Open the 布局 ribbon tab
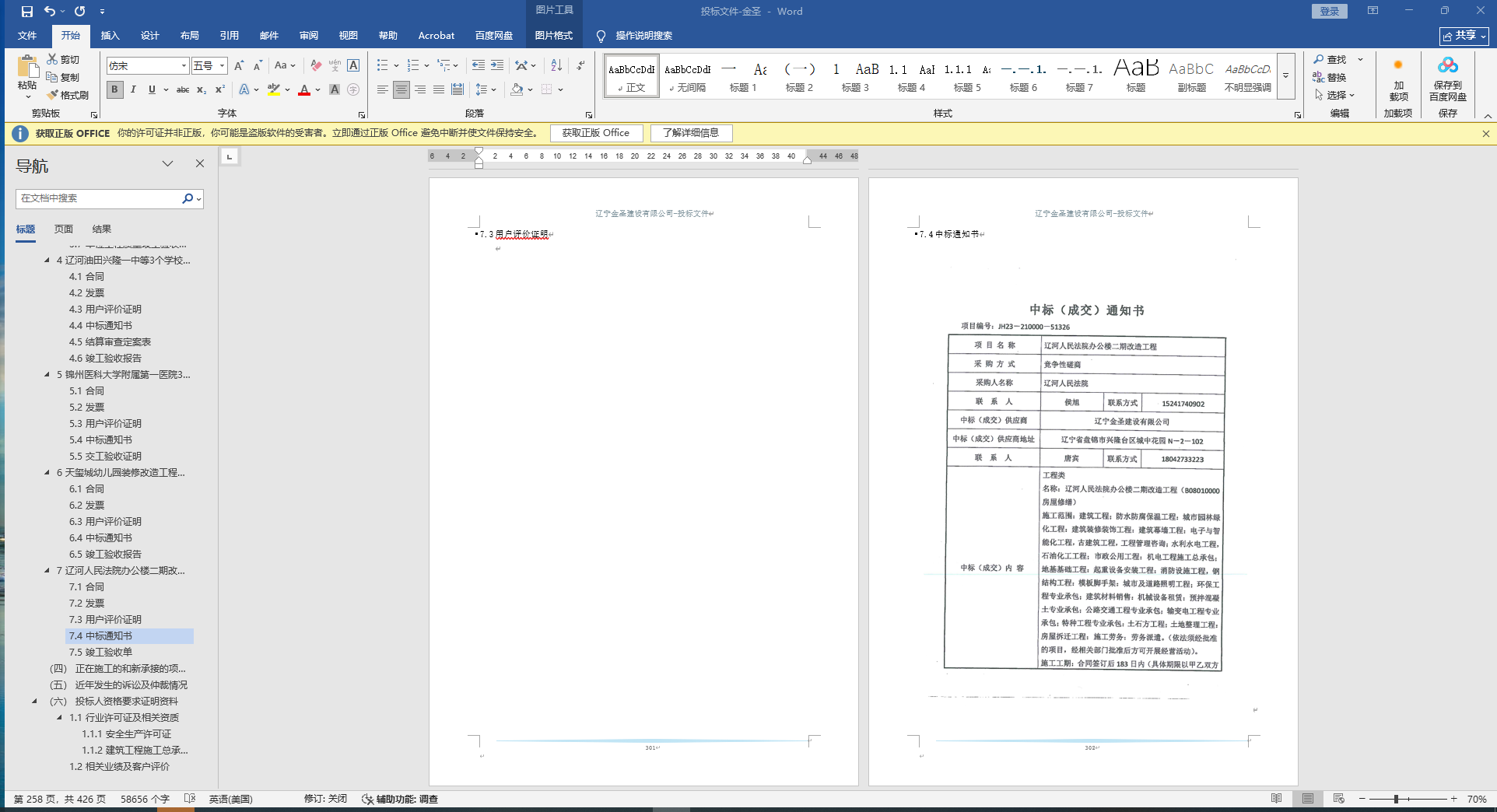This screenshot has width=1497, height=812. (x=189, y=36)
